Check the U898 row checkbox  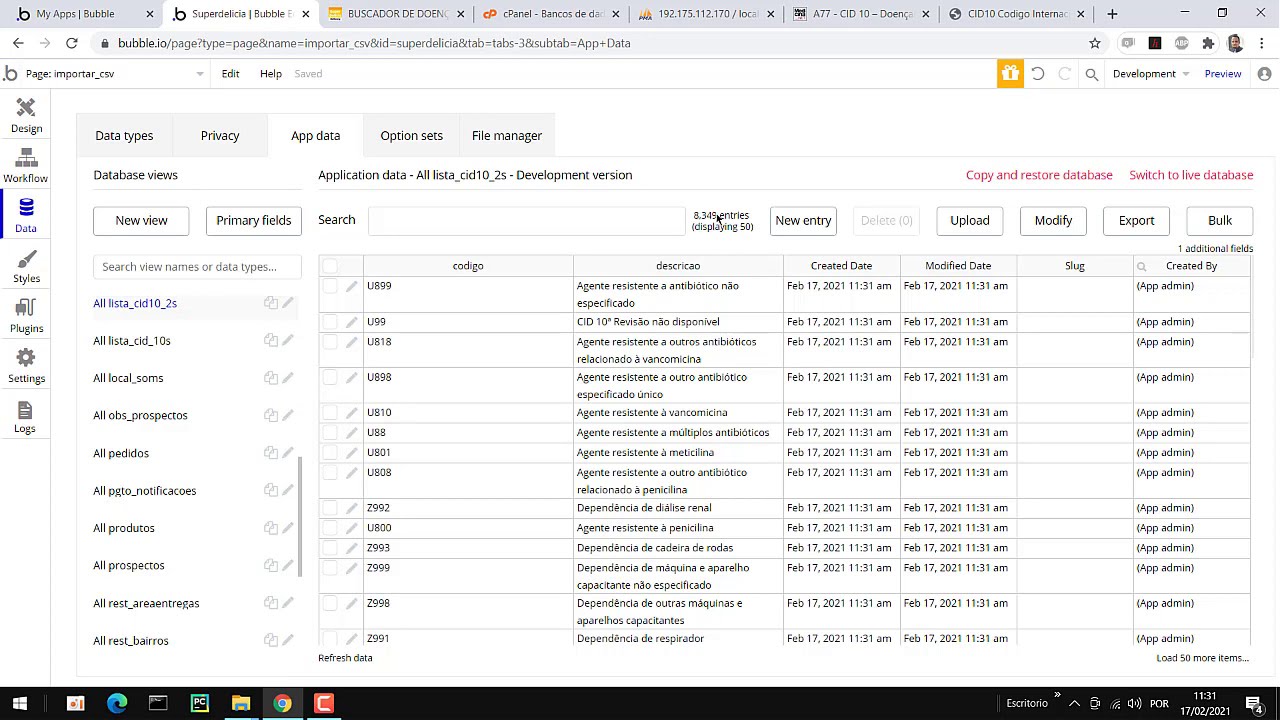(x=330, y=377)
